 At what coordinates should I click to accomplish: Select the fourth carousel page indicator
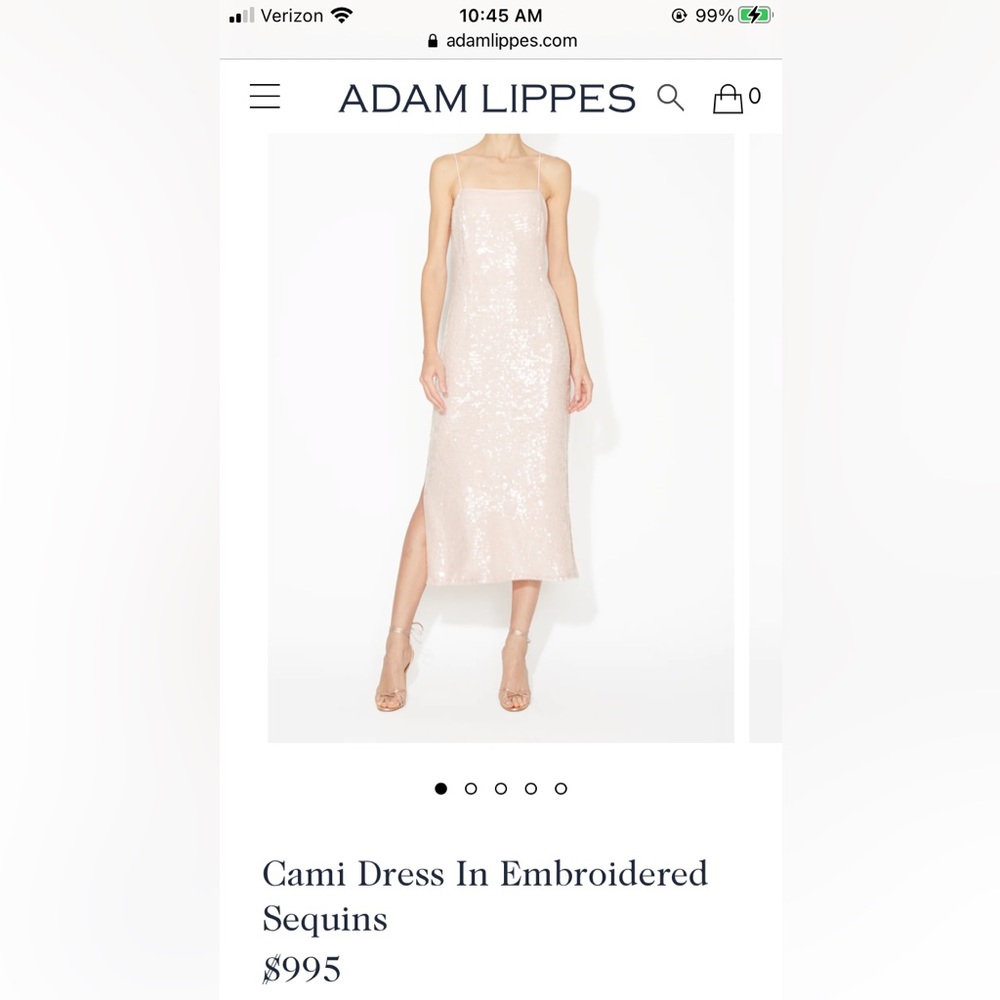(531, 788)
